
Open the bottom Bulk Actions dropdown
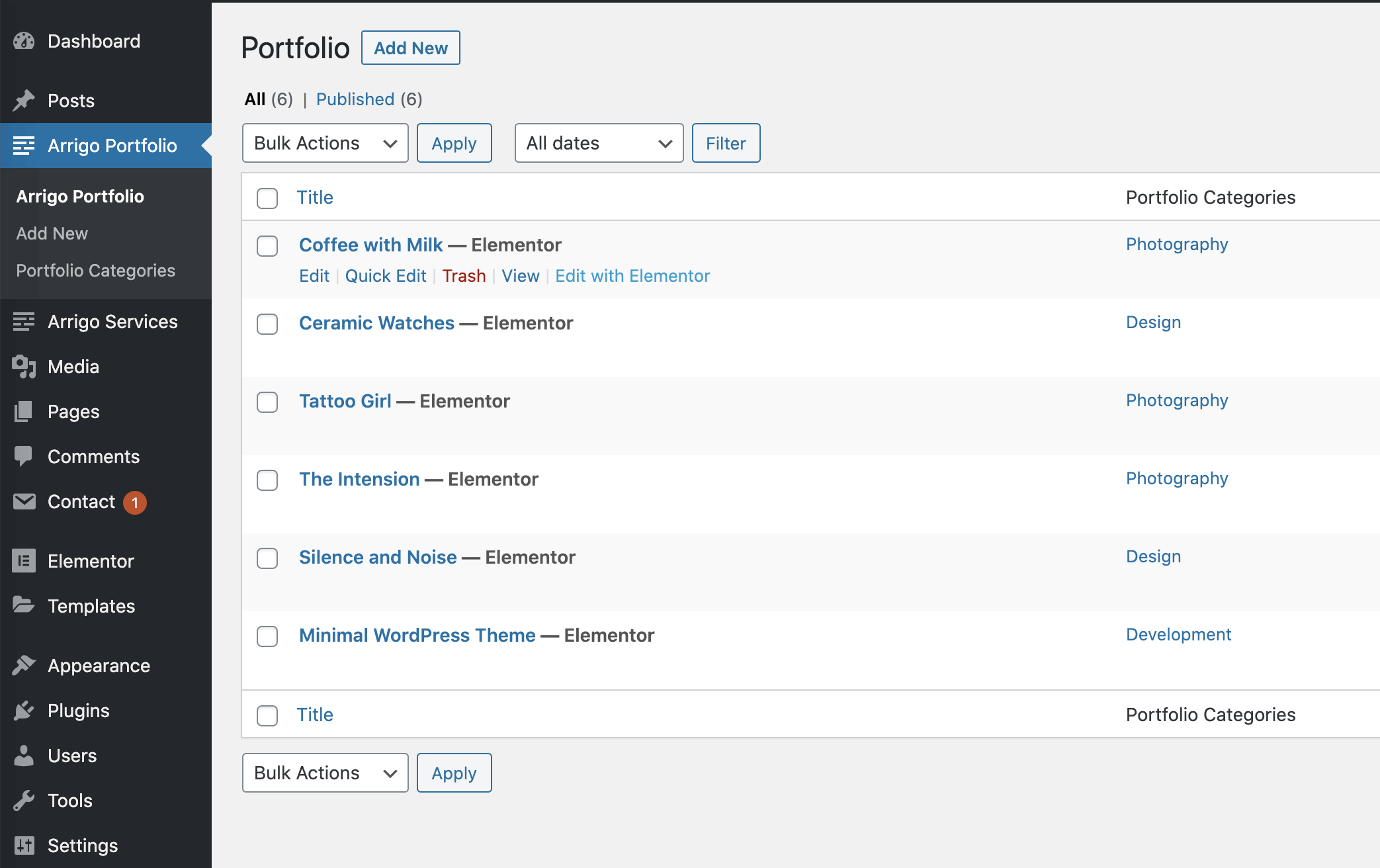coord(325,773)
